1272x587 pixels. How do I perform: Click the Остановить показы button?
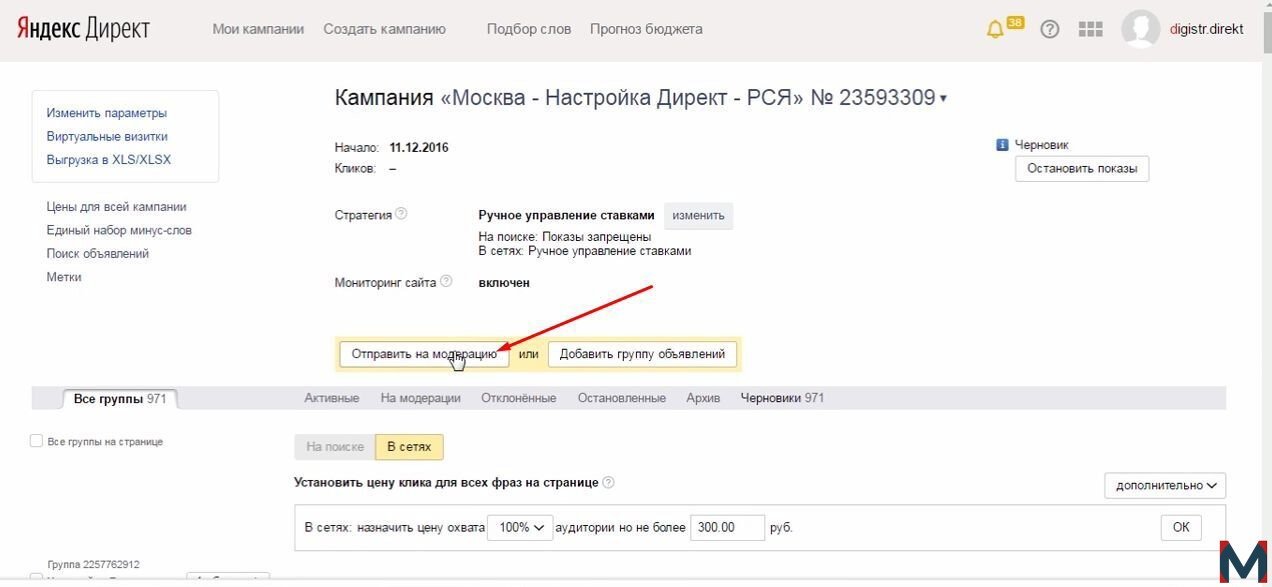1082,169
